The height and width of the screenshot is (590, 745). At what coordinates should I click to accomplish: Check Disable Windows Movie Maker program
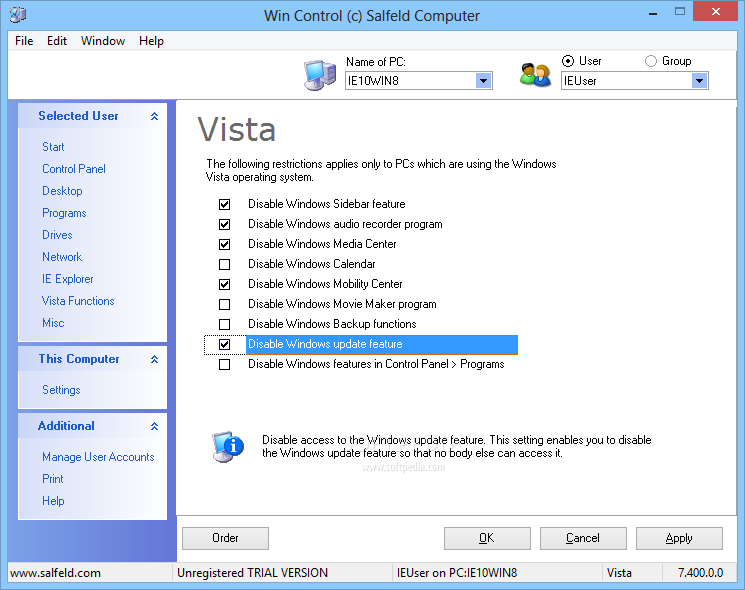click(224, 304)
